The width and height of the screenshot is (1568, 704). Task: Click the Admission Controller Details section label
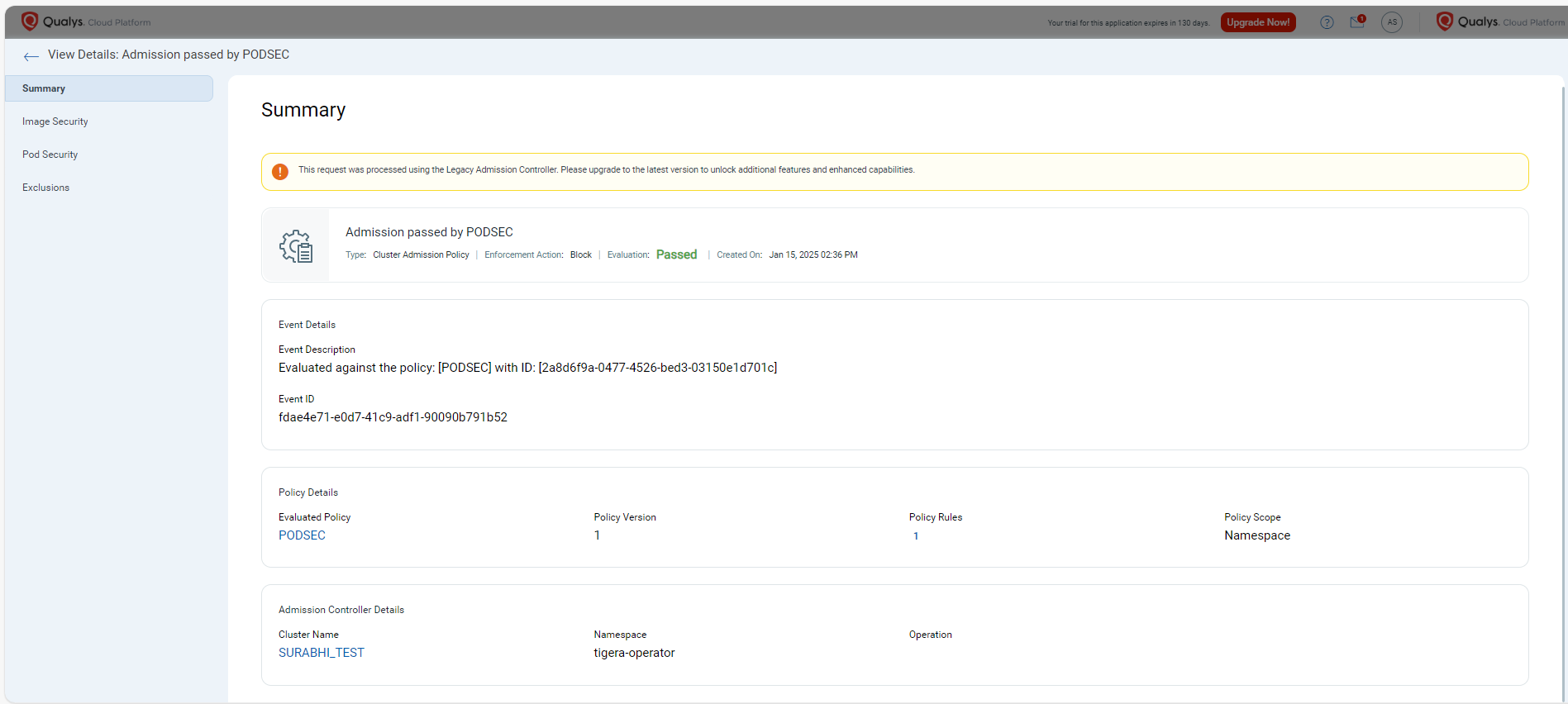click(x=341, y=610)
